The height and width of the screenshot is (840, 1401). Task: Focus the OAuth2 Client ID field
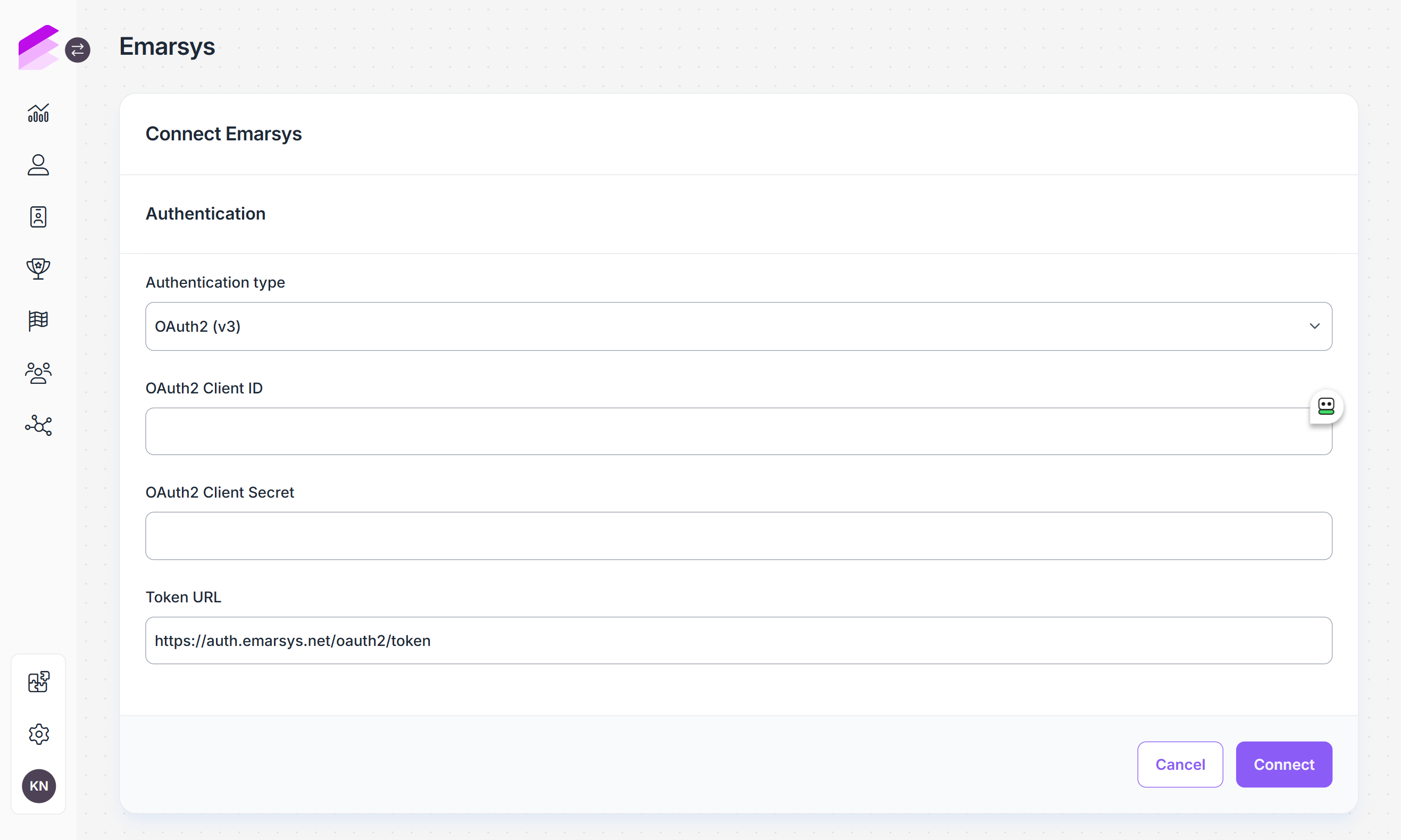[x=738, y=431]
